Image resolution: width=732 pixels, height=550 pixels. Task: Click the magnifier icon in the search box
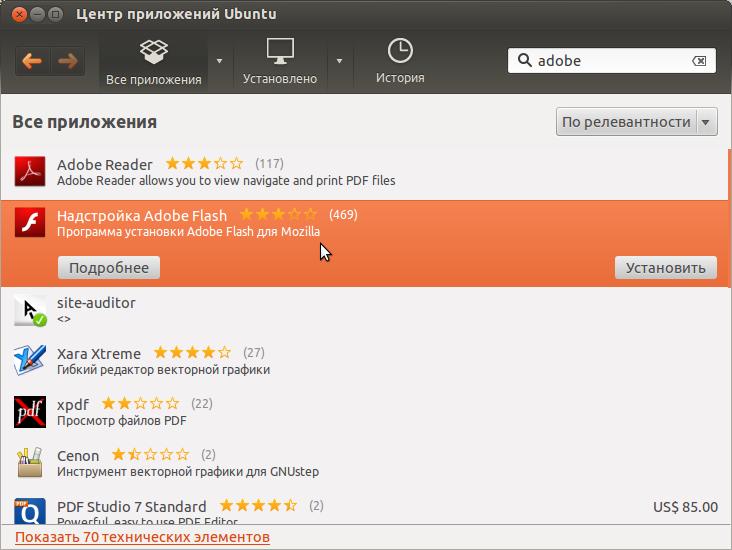[525, 60]
